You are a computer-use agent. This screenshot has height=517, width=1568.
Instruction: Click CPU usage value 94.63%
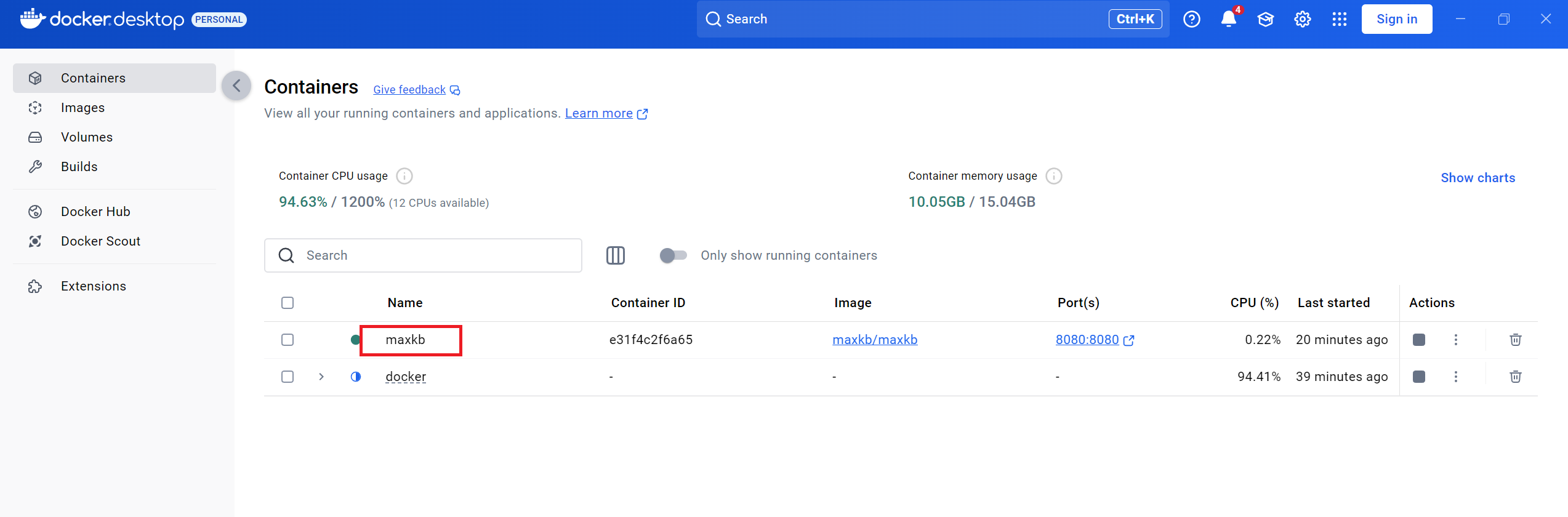pyautogui.click(x=303, y=202)
